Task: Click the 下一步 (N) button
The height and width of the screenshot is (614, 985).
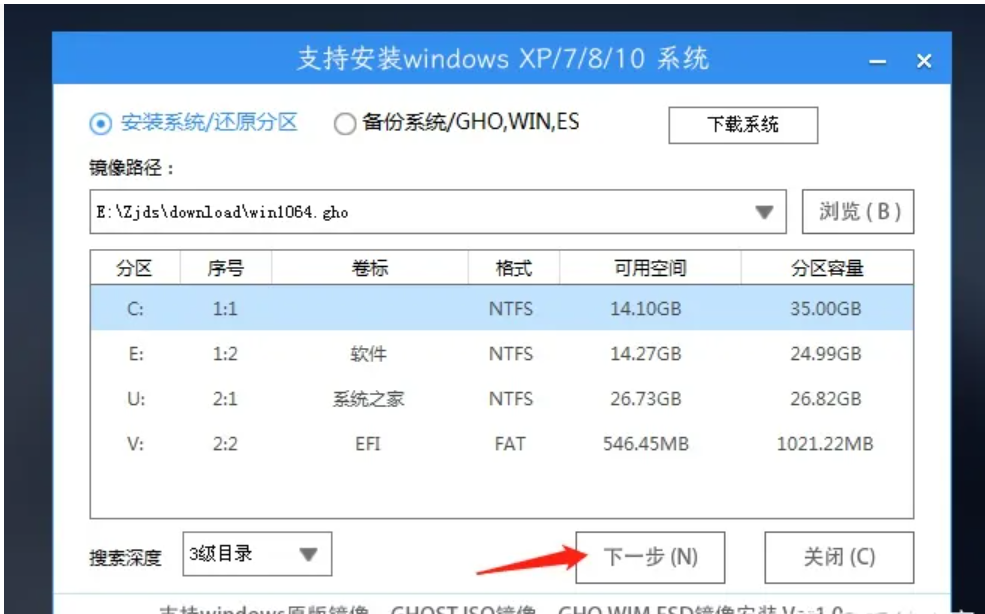Action: coord(650,557)
